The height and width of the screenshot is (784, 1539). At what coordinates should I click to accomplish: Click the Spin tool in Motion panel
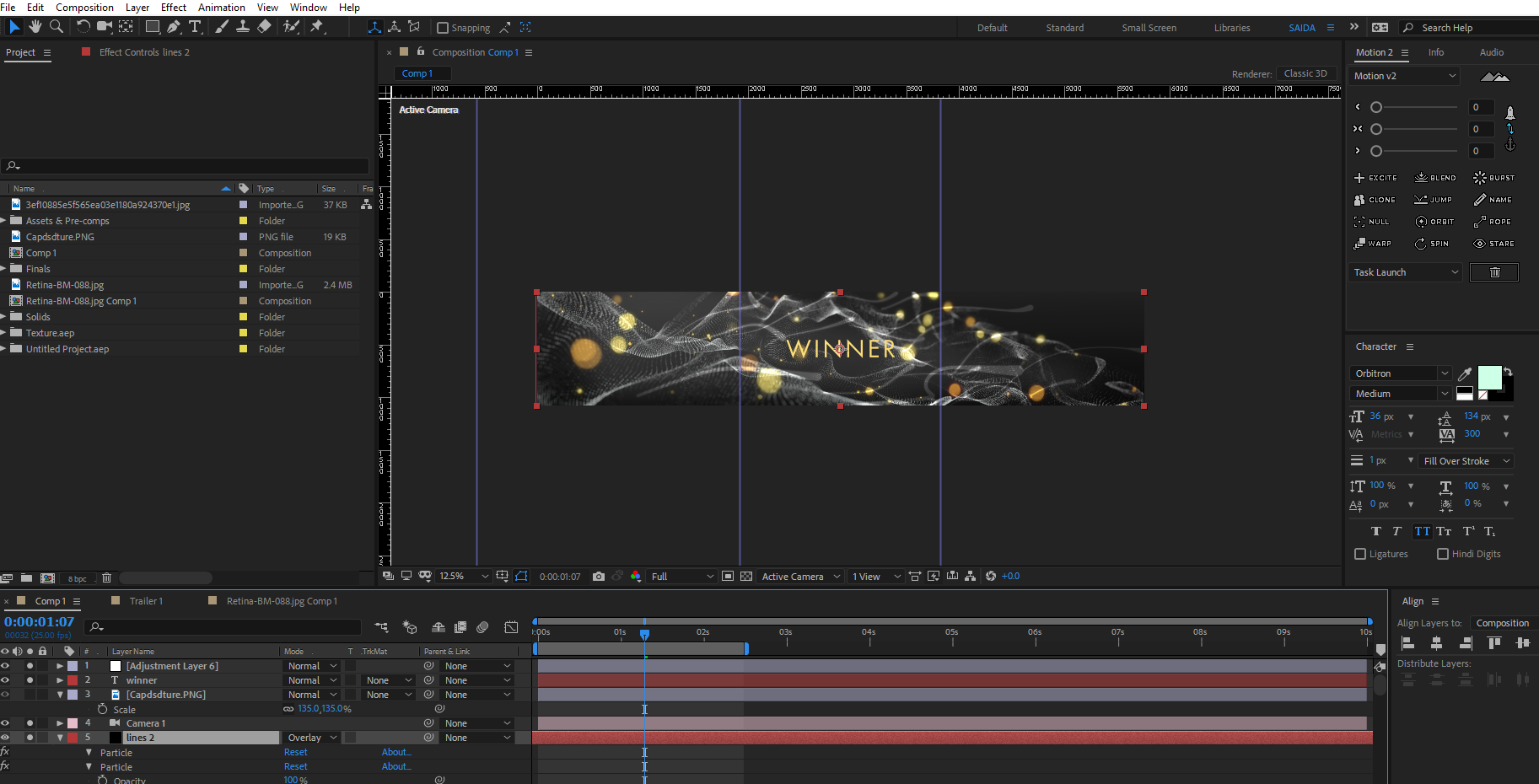[x=1432, y=244]
